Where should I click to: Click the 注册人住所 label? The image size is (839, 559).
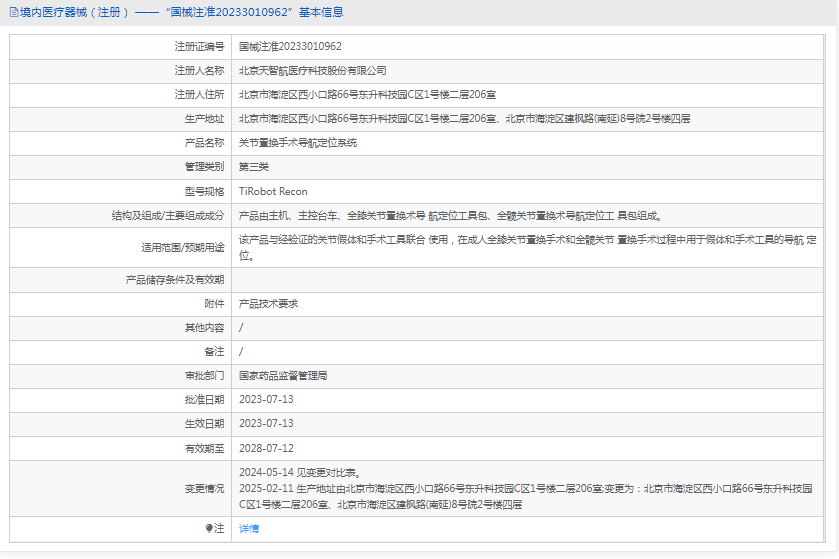pyautogui.click(x=199, y=95)
